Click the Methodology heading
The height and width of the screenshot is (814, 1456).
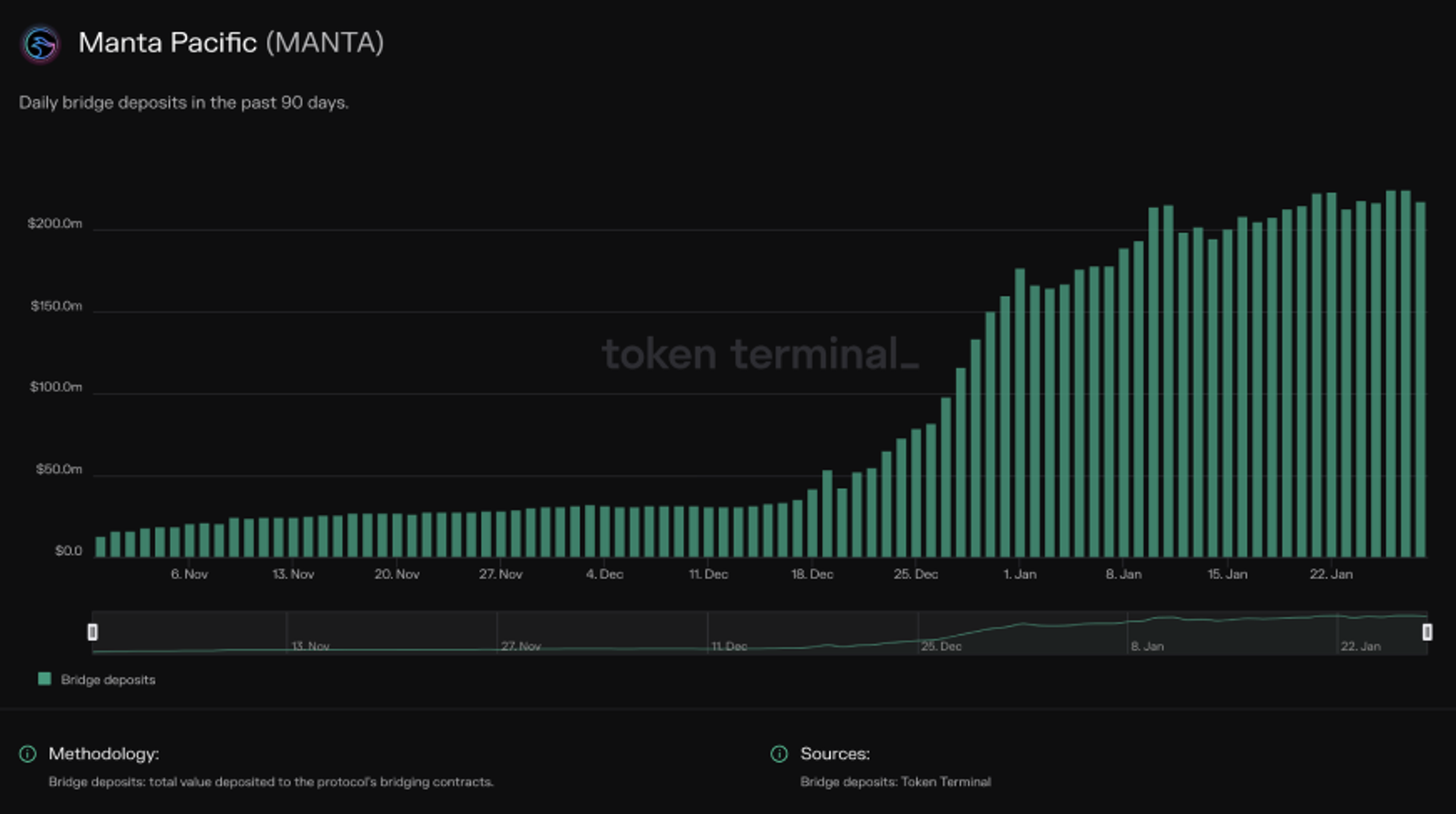104,753
